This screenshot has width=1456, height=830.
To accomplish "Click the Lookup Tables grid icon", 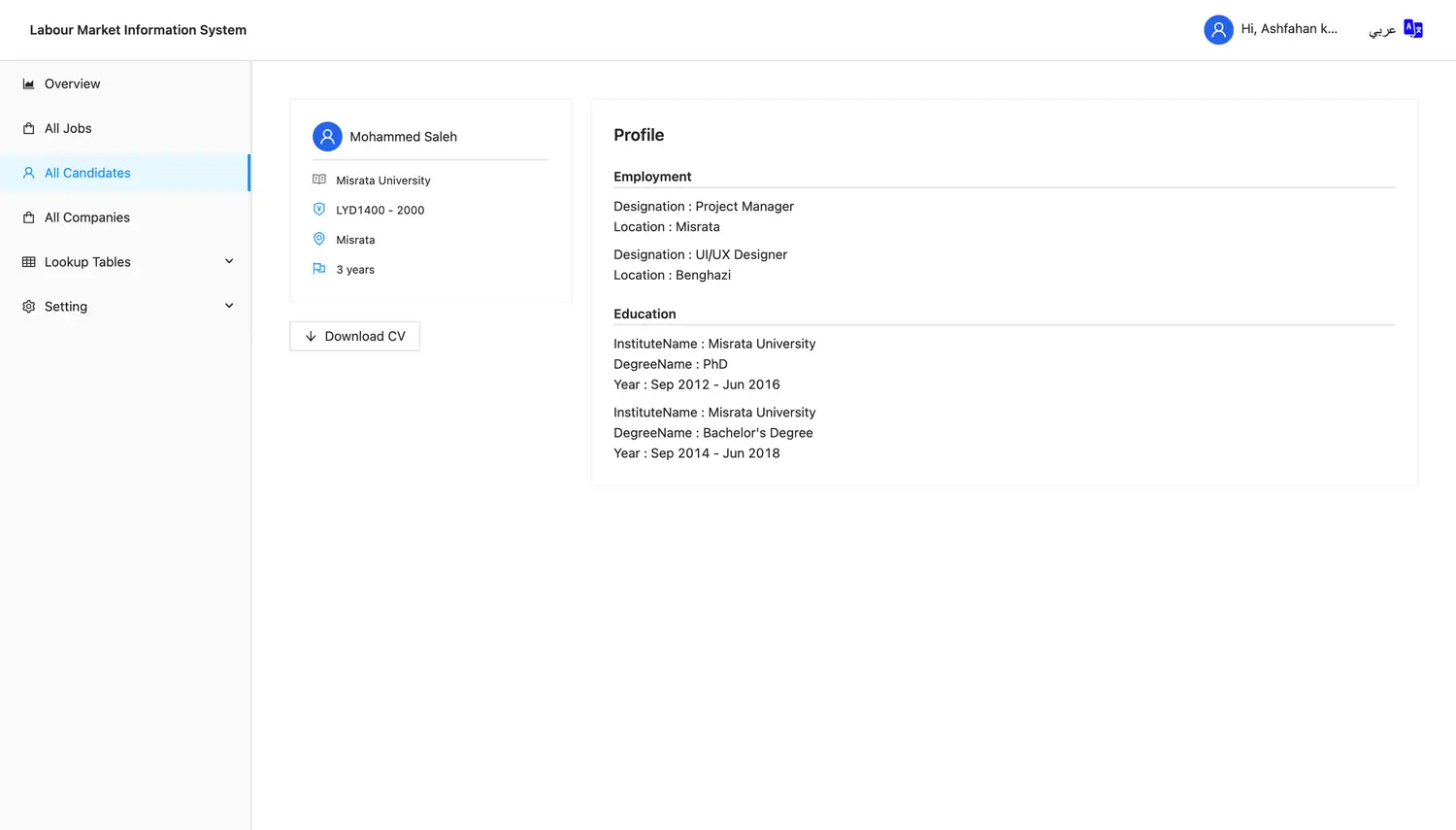I will click(x=28, y=262).
